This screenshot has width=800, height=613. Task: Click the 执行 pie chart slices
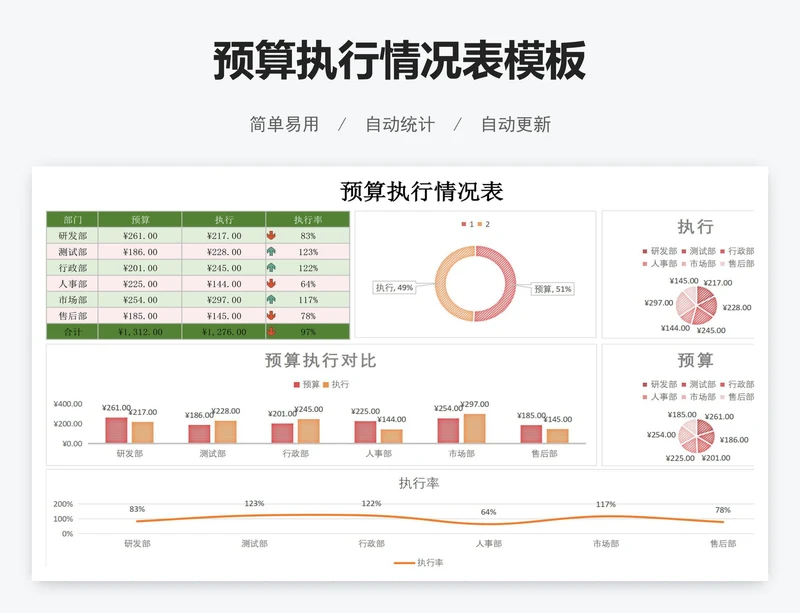point(696,305)
